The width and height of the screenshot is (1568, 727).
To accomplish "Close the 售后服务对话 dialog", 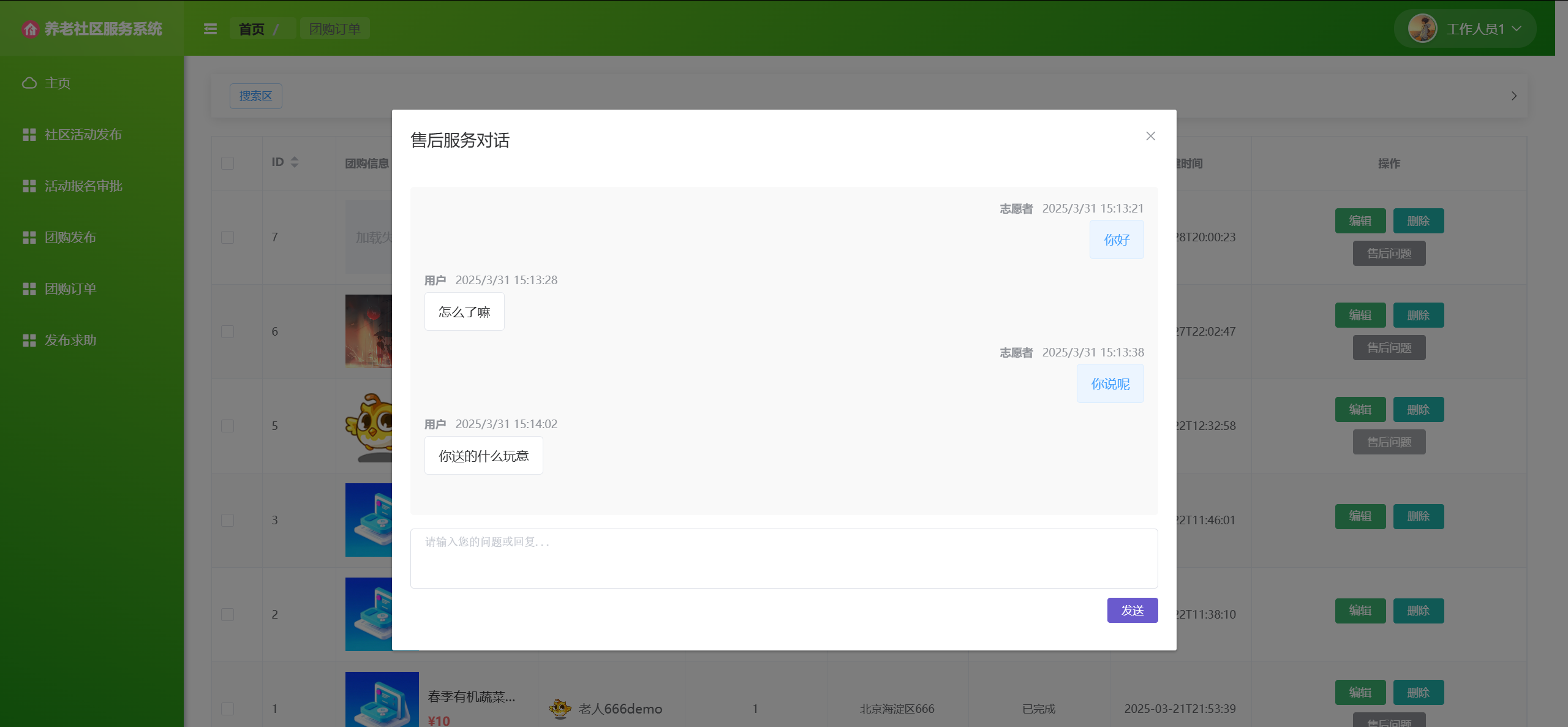I will coord(1150,136).
